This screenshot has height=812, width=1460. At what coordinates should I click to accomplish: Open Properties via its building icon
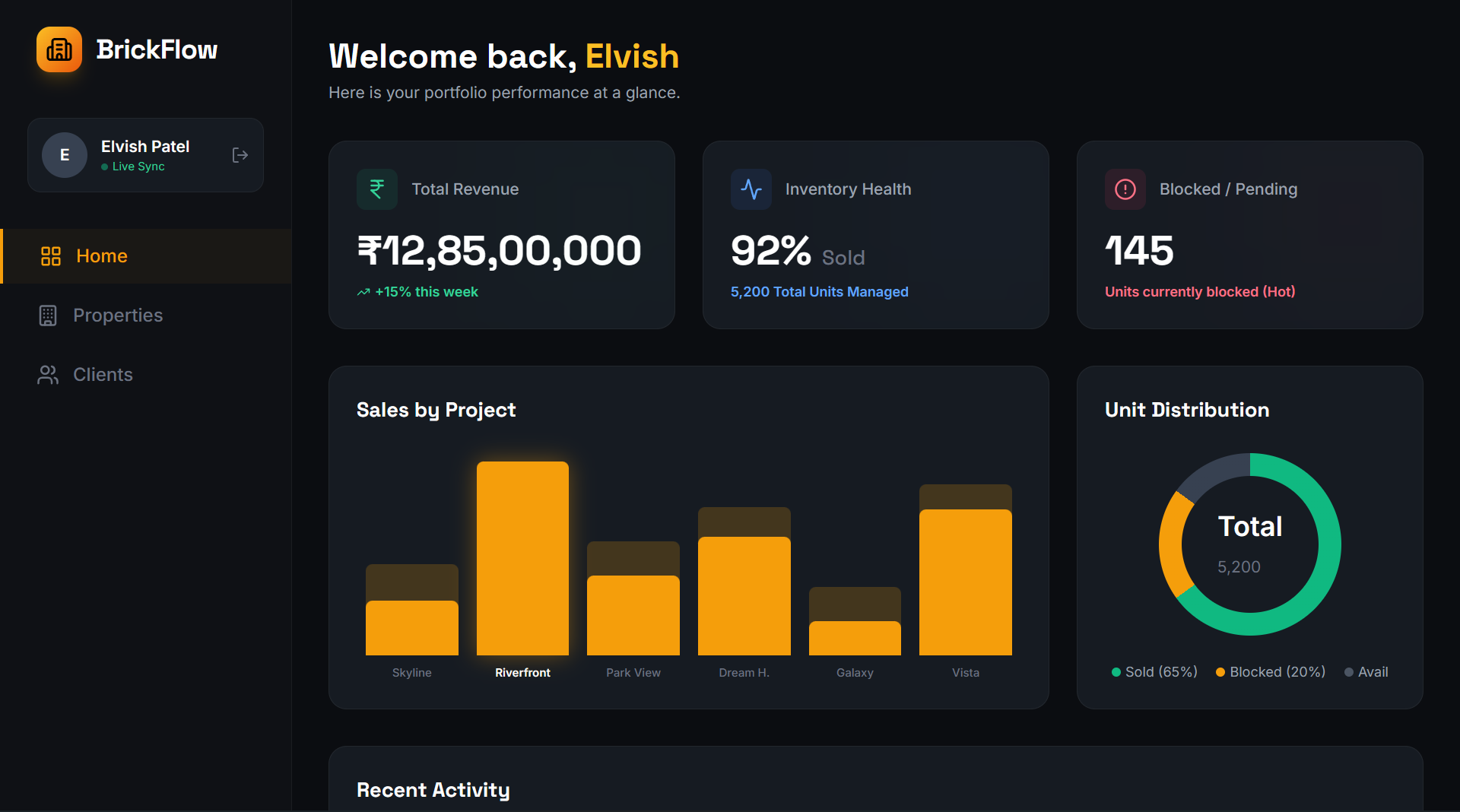pyautogui.click(x=48, y=315)
